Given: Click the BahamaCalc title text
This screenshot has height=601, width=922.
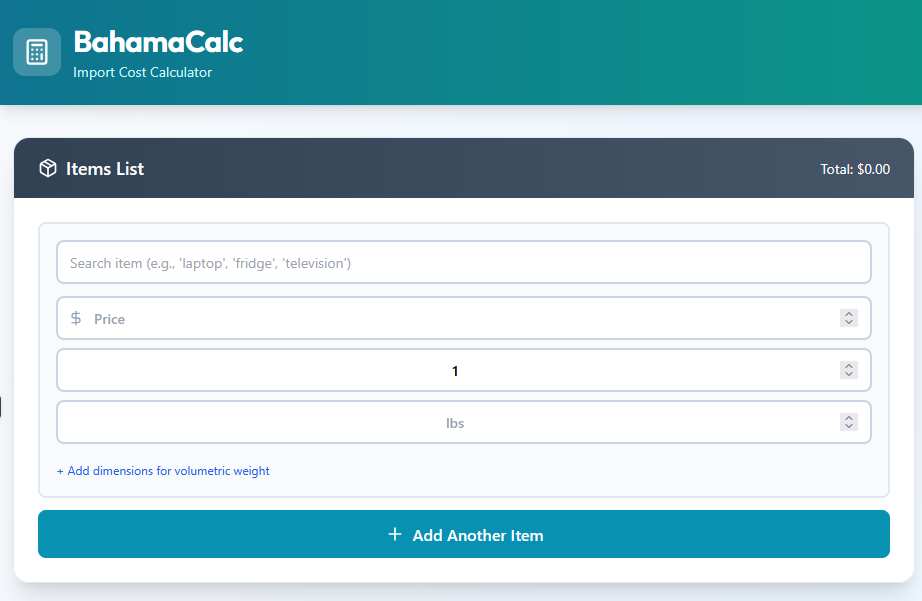Looking at the screenshot, I should coord(158,43).
